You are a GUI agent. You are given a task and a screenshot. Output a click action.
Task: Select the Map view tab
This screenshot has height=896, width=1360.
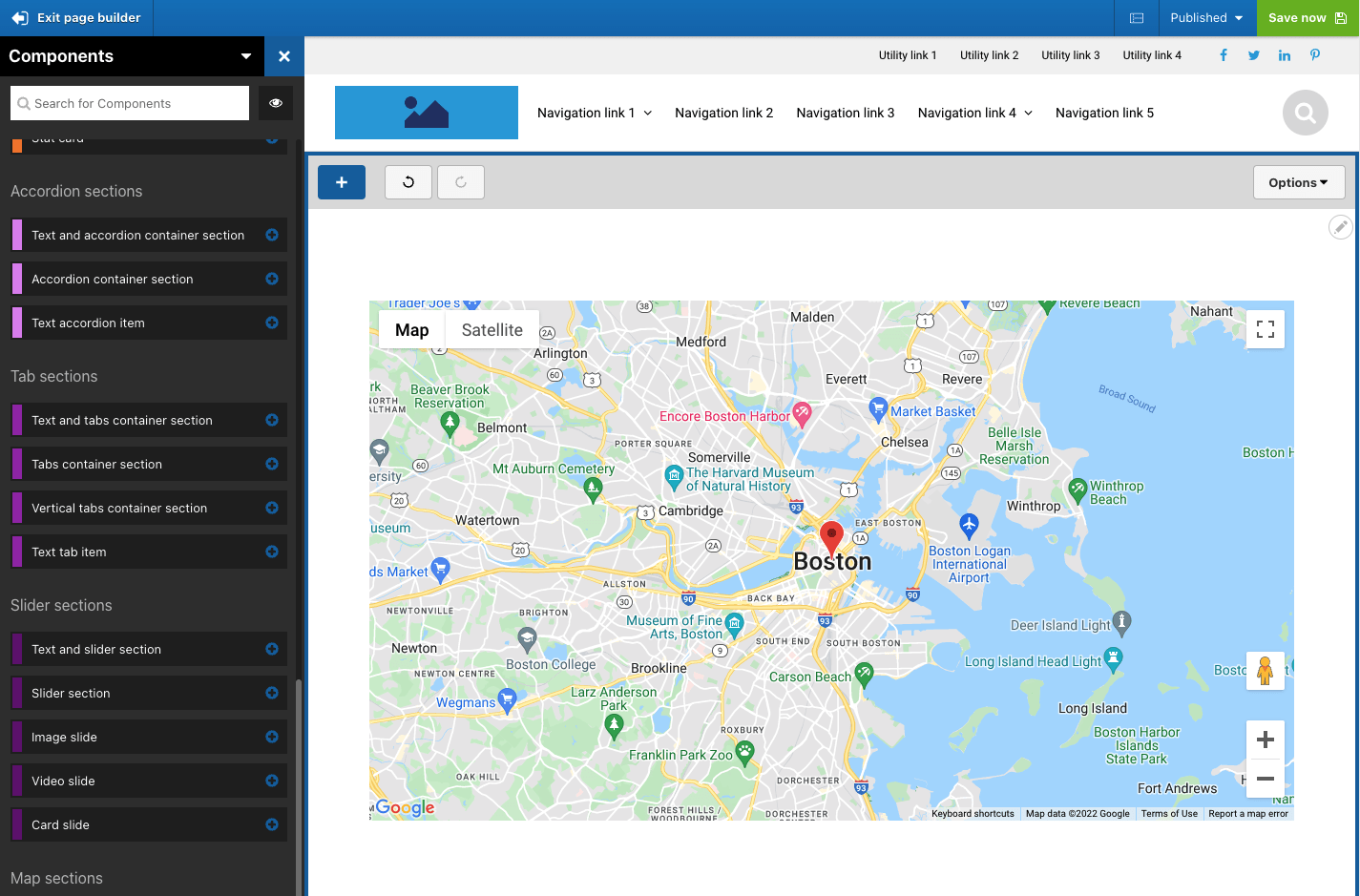tap(412, 330)
